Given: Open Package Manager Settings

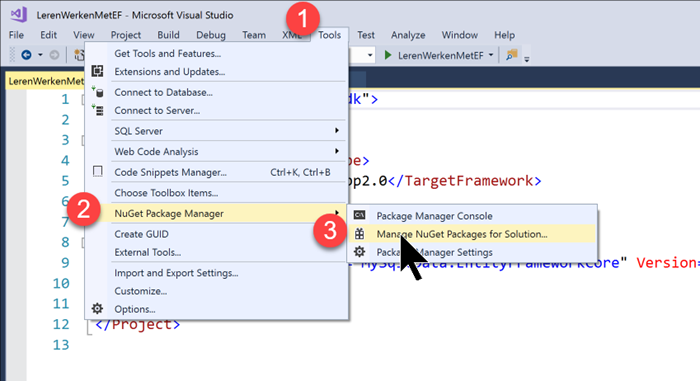Looking at the screenshot, I should point(473,252).
